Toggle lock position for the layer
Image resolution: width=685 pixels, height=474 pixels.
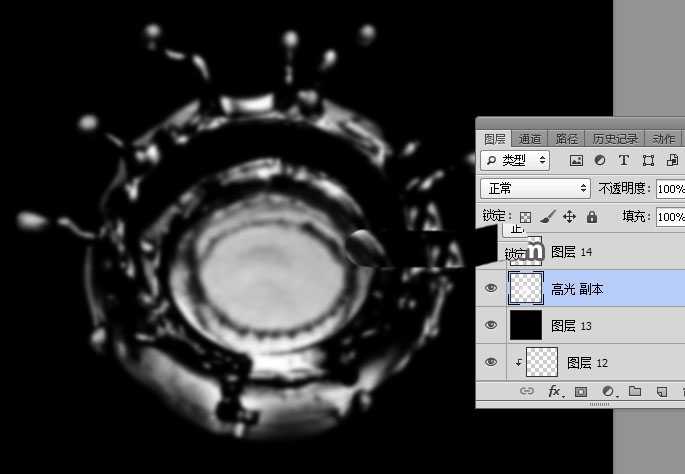pos(569,216)
